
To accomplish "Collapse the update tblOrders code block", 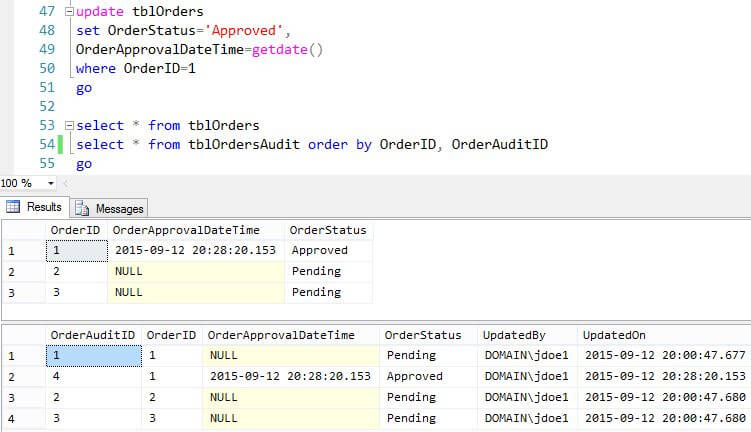I will point(67,12).
